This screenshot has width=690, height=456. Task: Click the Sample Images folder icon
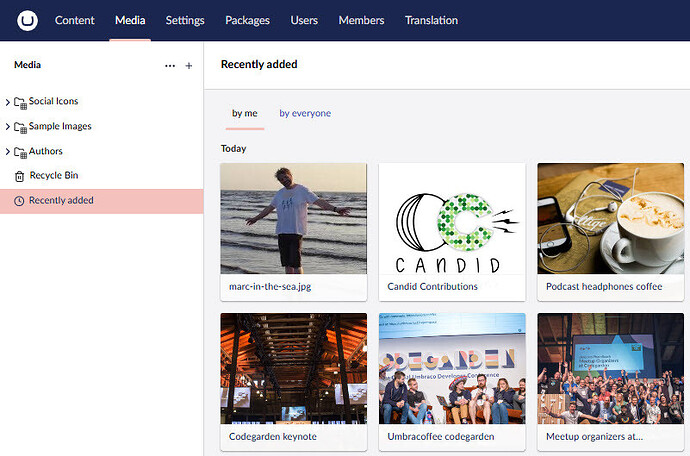(x=20, y=128)
